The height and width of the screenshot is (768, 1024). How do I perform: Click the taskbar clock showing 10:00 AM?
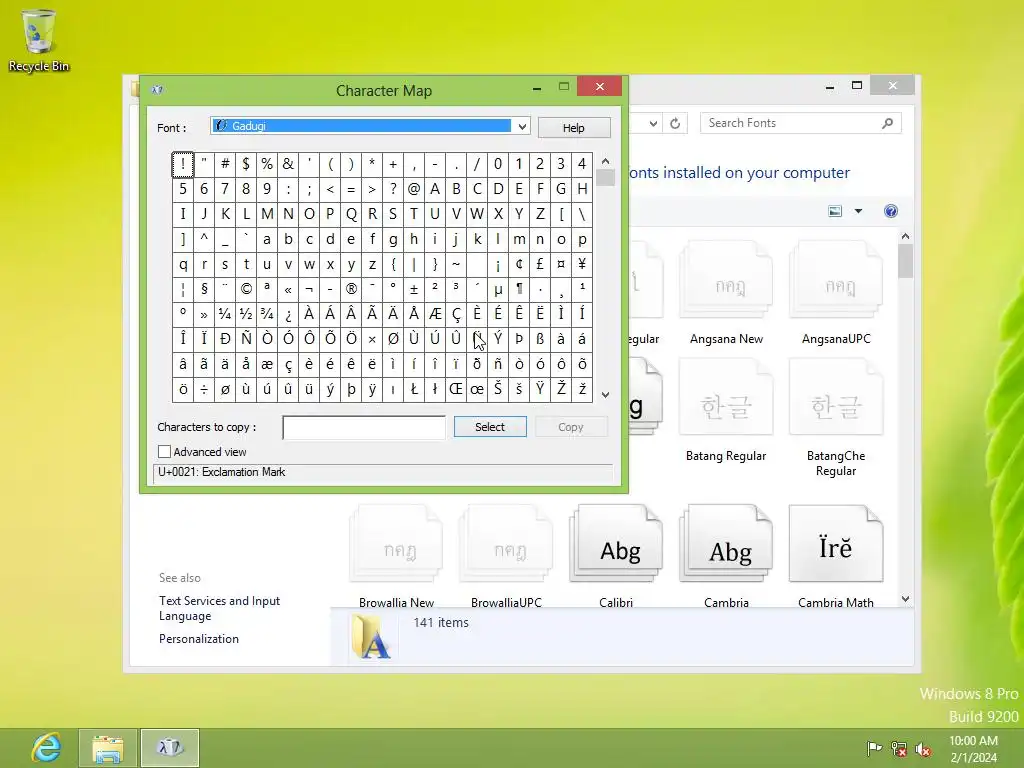[x=973, y=748]
